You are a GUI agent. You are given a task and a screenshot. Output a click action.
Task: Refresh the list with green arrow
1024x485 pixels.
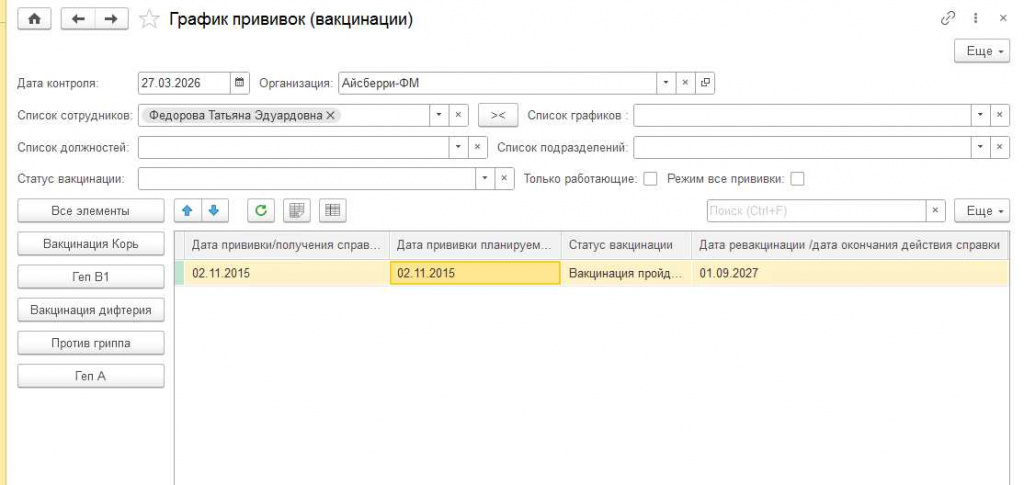click(261, 210)
